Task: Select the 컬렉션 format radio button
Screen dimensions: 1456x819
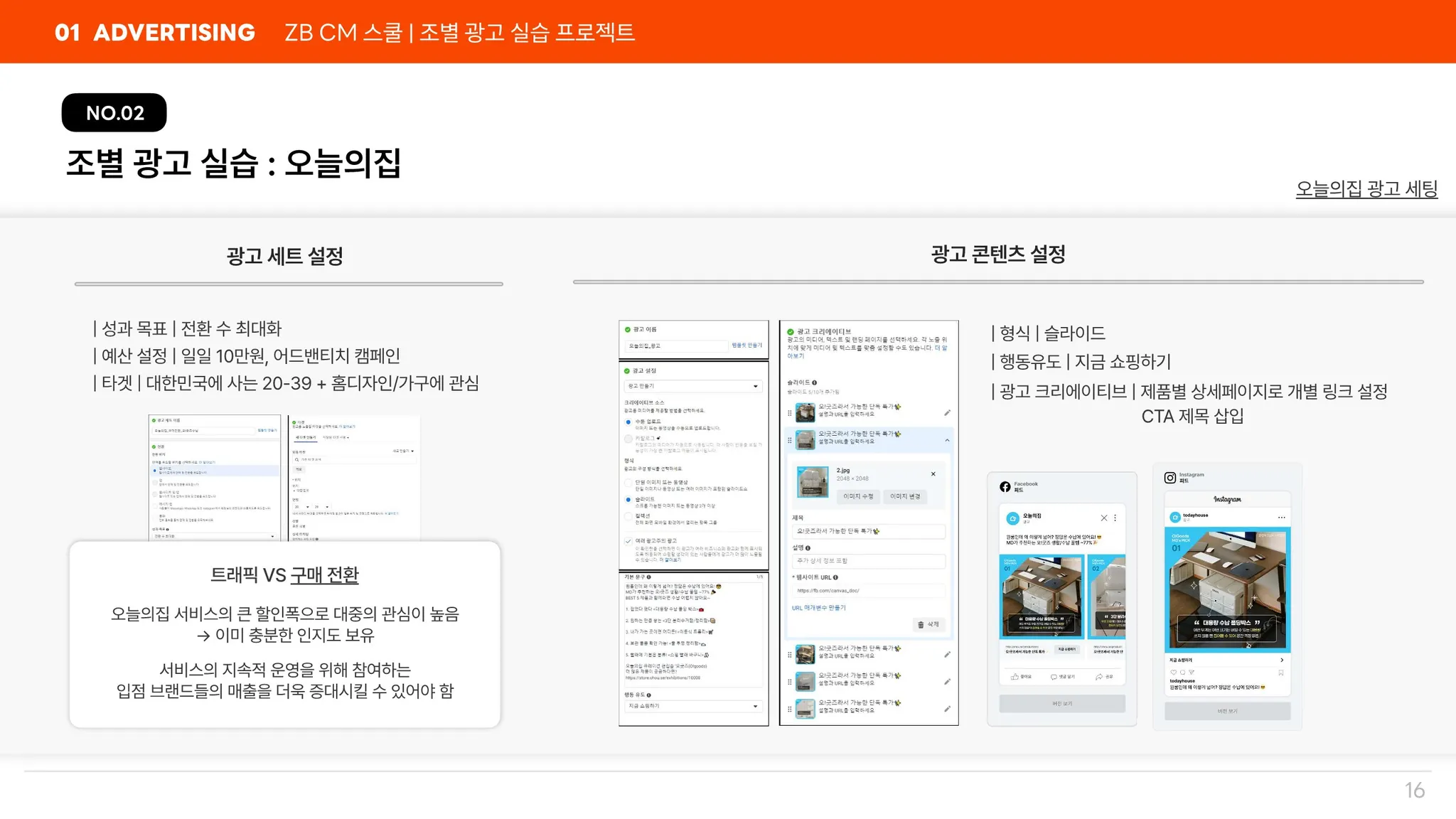Action: [628, 517]
